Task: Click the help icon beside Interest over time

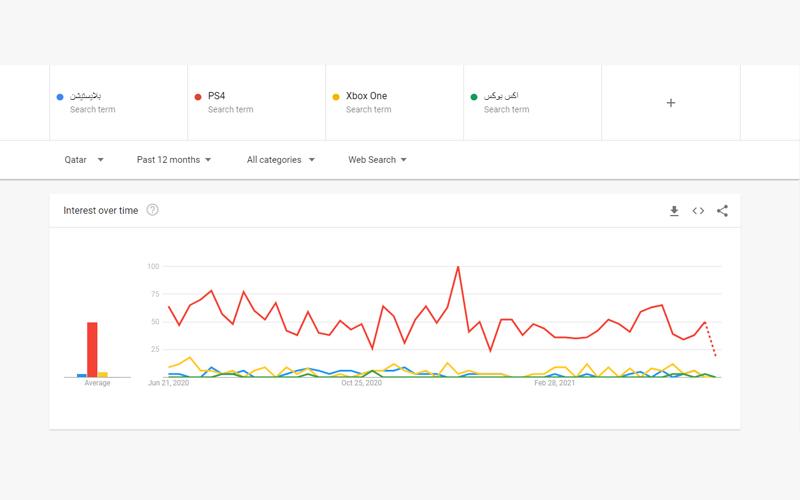Action: (153, 210)
